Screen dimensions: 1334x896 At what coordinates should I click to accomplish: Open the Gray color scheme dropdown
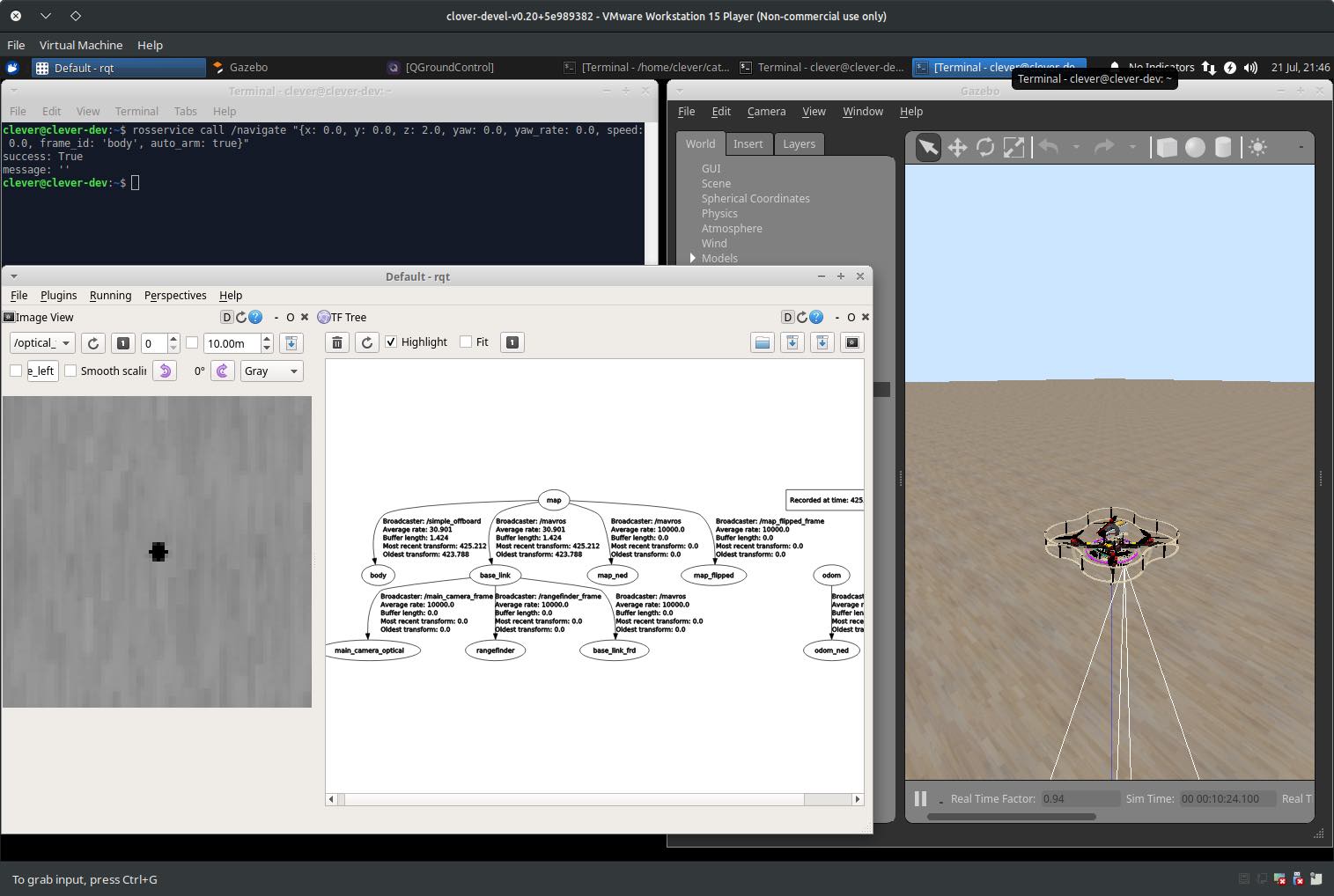tap(271, 371)
